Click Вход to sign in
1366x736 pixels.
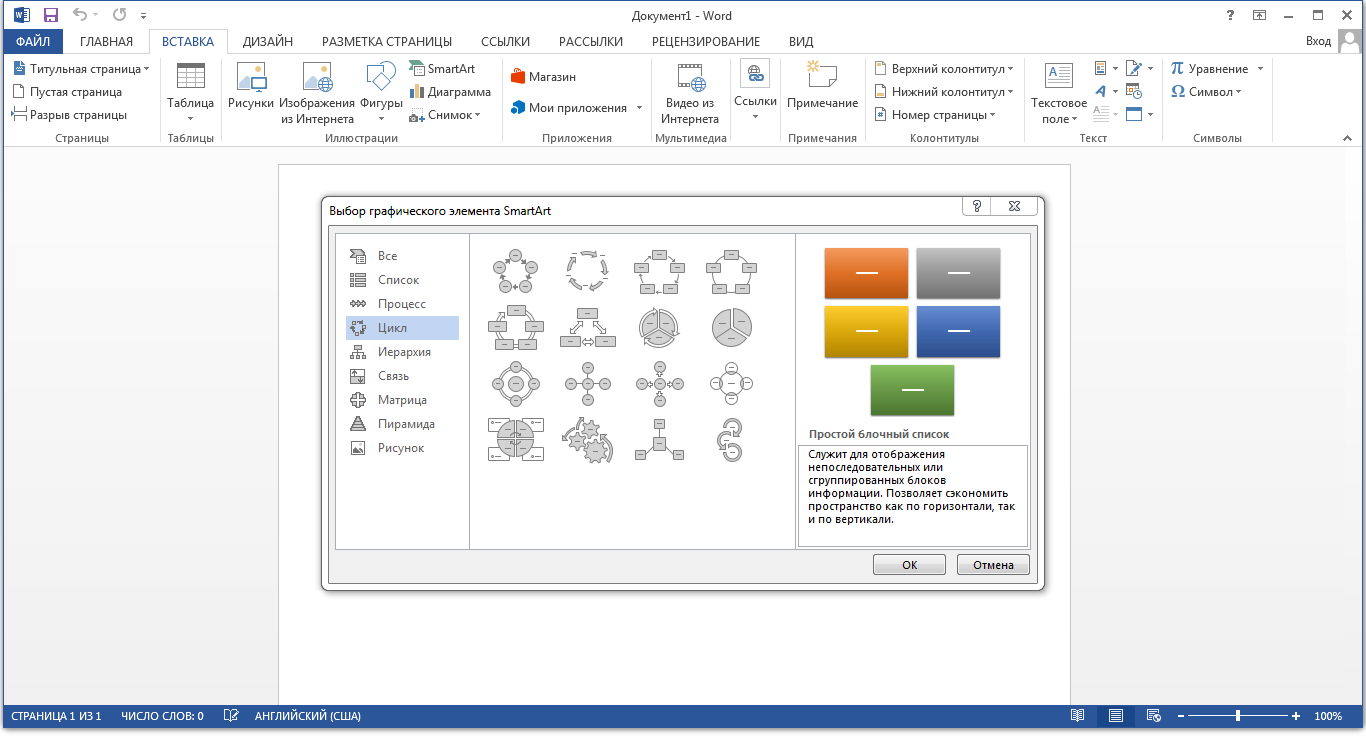(1320, 42)
